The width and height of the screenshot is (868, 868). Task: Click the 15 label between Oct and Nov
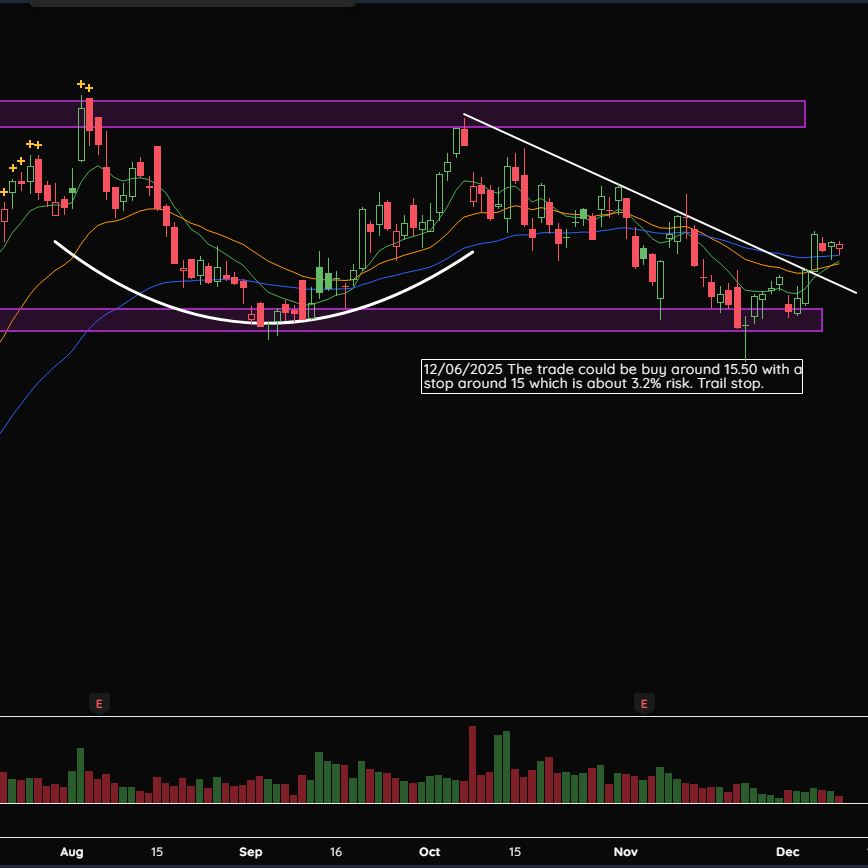point(515,852)
